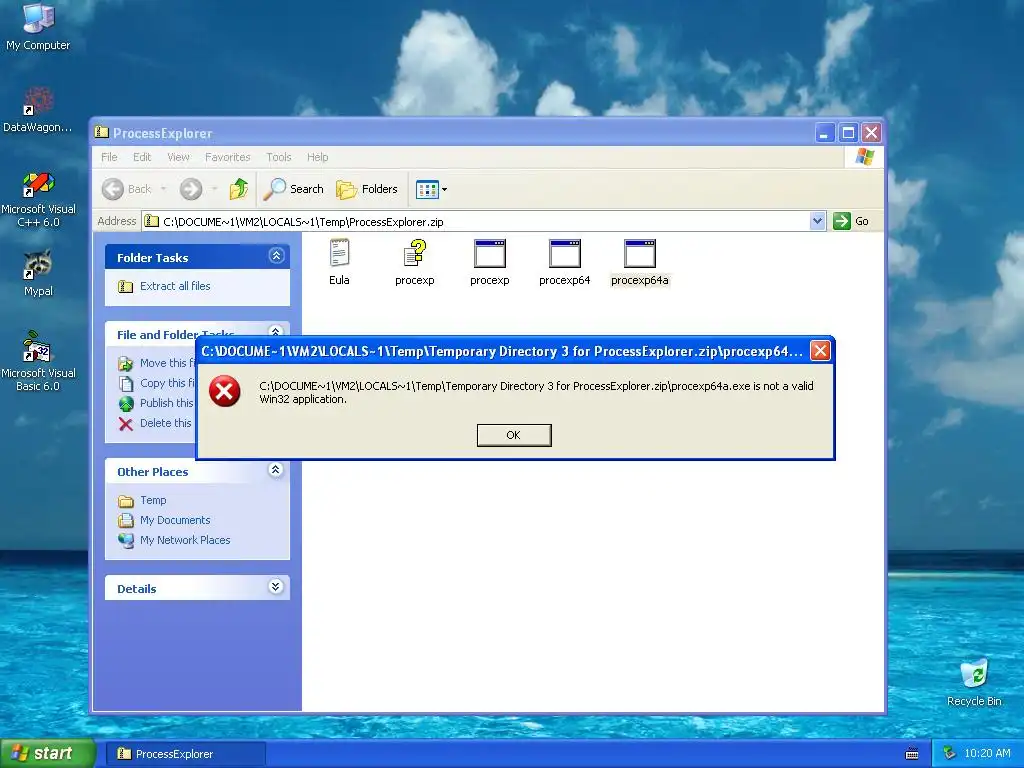Open Microsoft Visual C++ 6.0 shortcut
1024x768 pixels.
[38, 199]
